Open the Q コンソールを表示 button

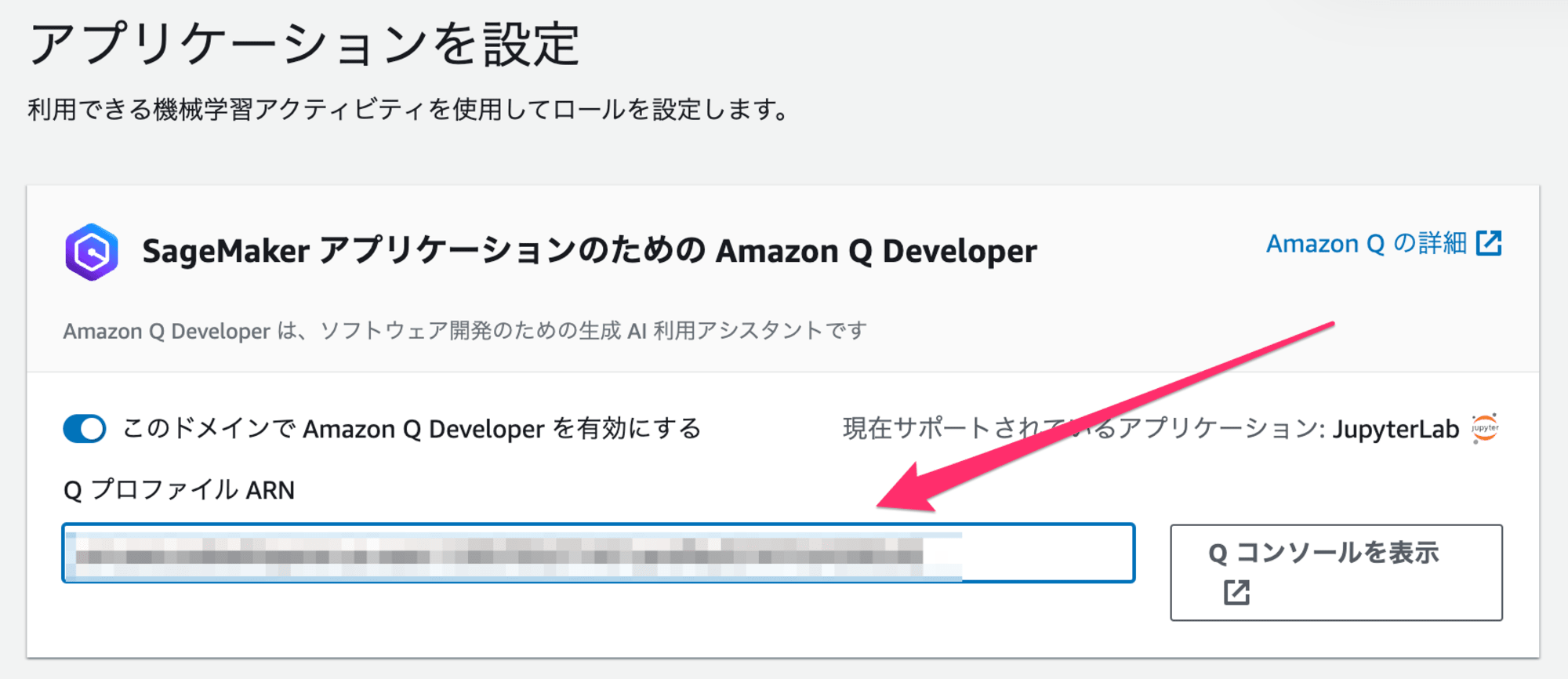coord(1336,572)
